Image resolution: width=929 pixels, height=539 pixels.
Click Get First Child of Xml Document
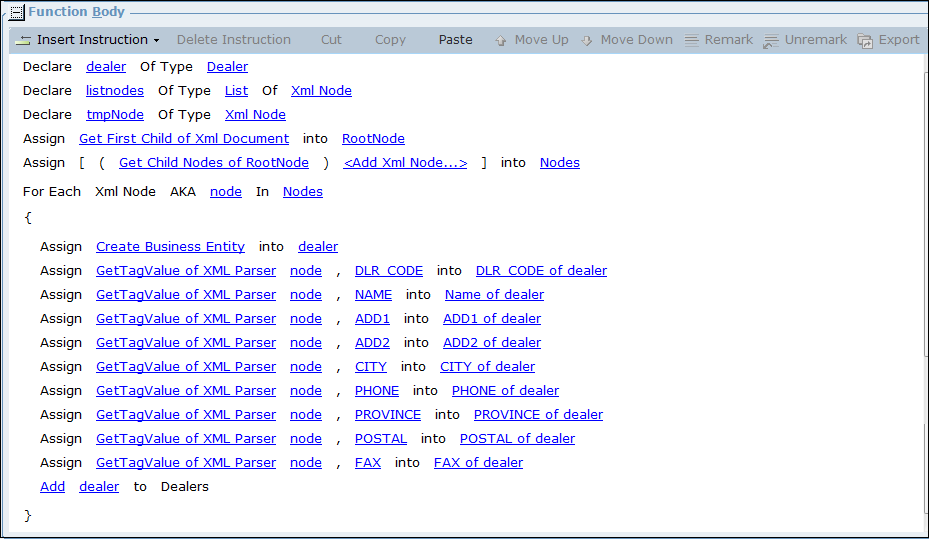(184, 139)
